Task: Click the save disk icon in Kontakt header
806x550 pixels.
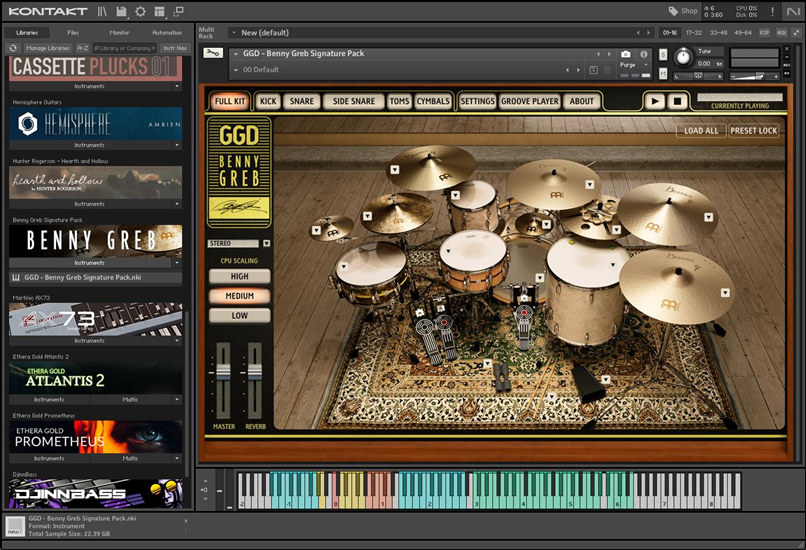Action: (x=121, y=12)
